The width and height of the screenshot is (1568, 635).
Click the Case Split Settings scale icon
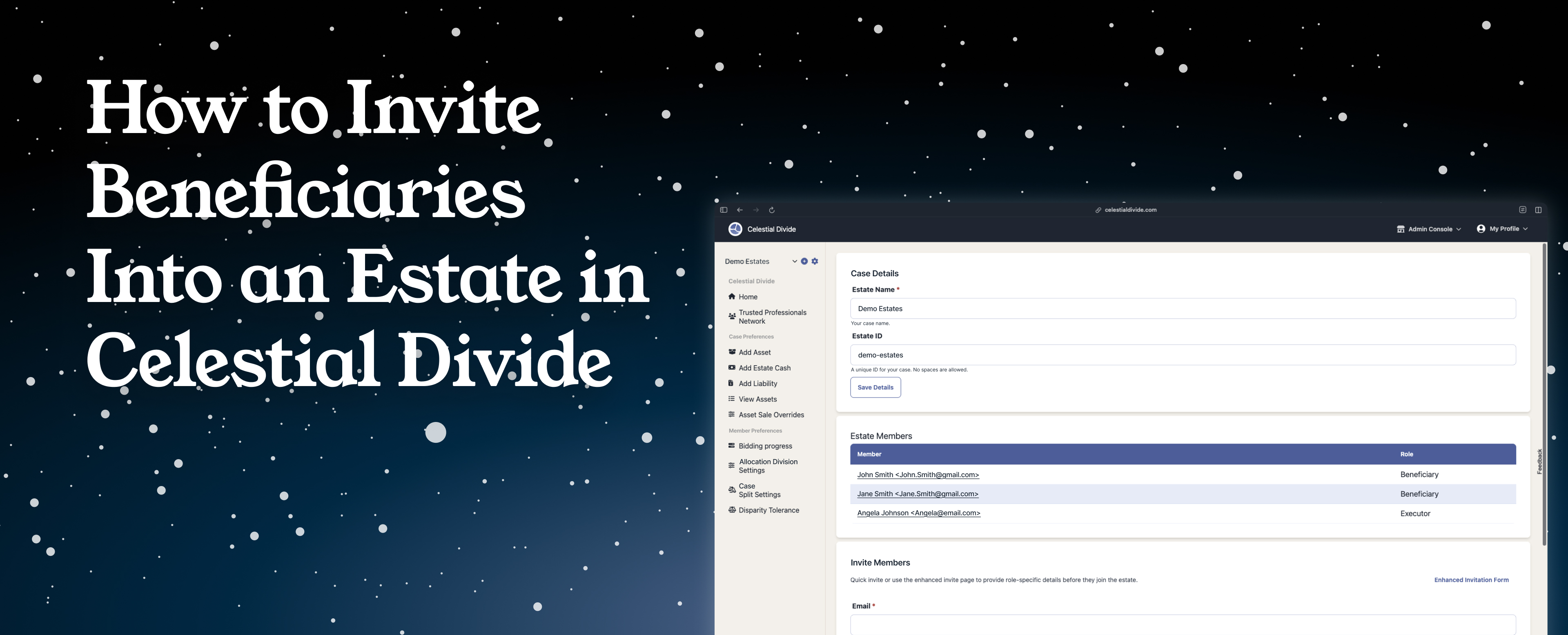(732, 490)
